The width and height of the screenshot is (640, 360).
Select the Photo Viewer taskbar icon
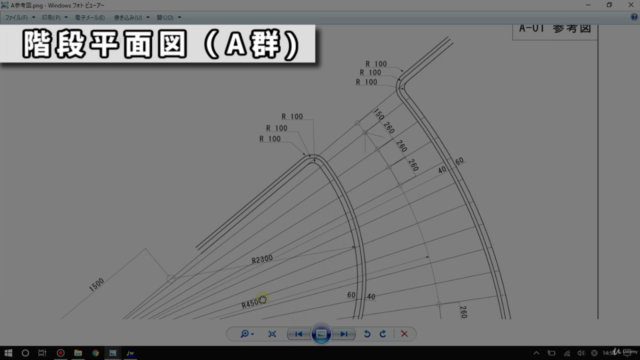click(113, 353)
